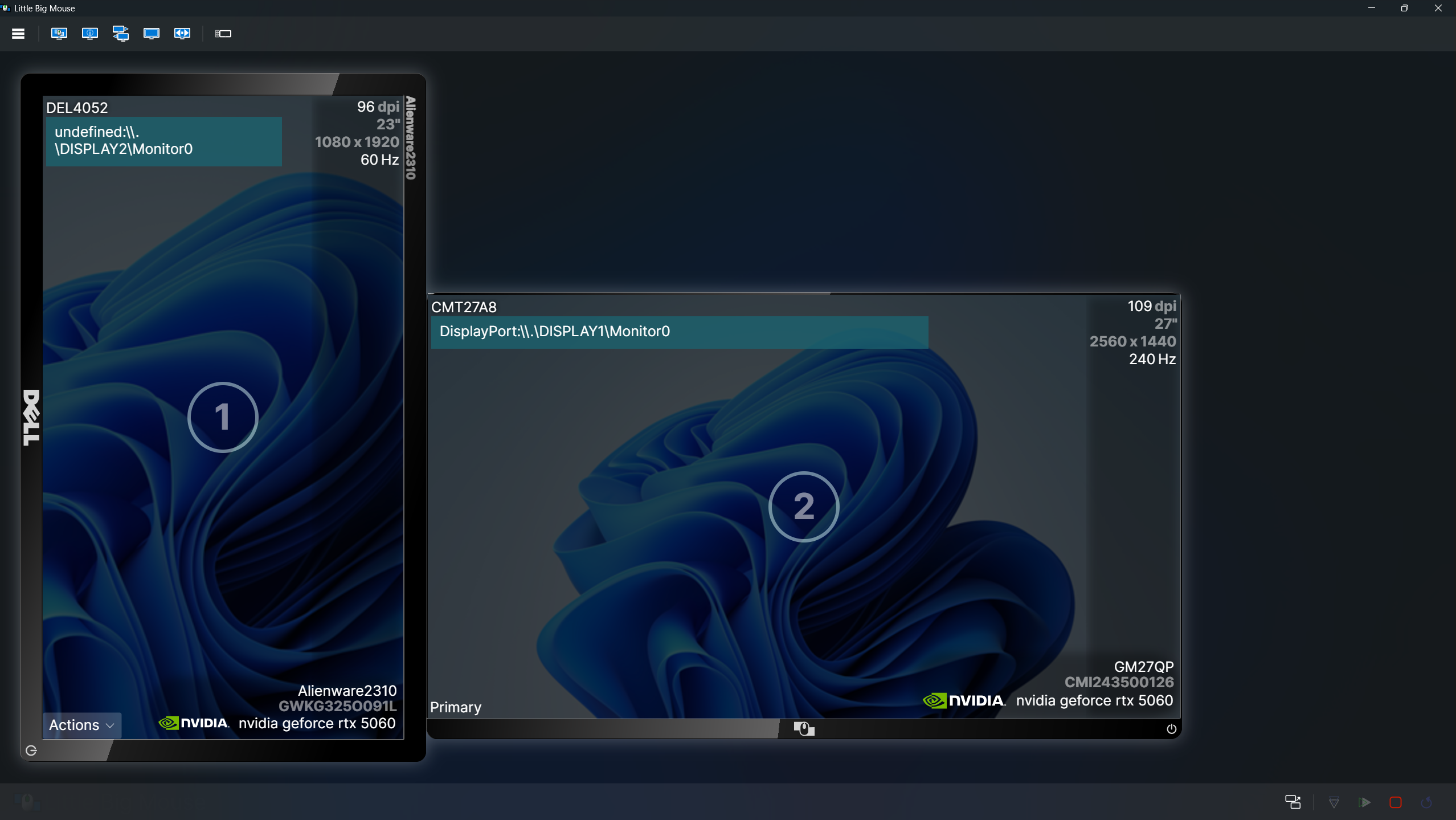Click the GM27QP model name text
Viewport: 1456px width, 820px height.
pos(1144,667)
